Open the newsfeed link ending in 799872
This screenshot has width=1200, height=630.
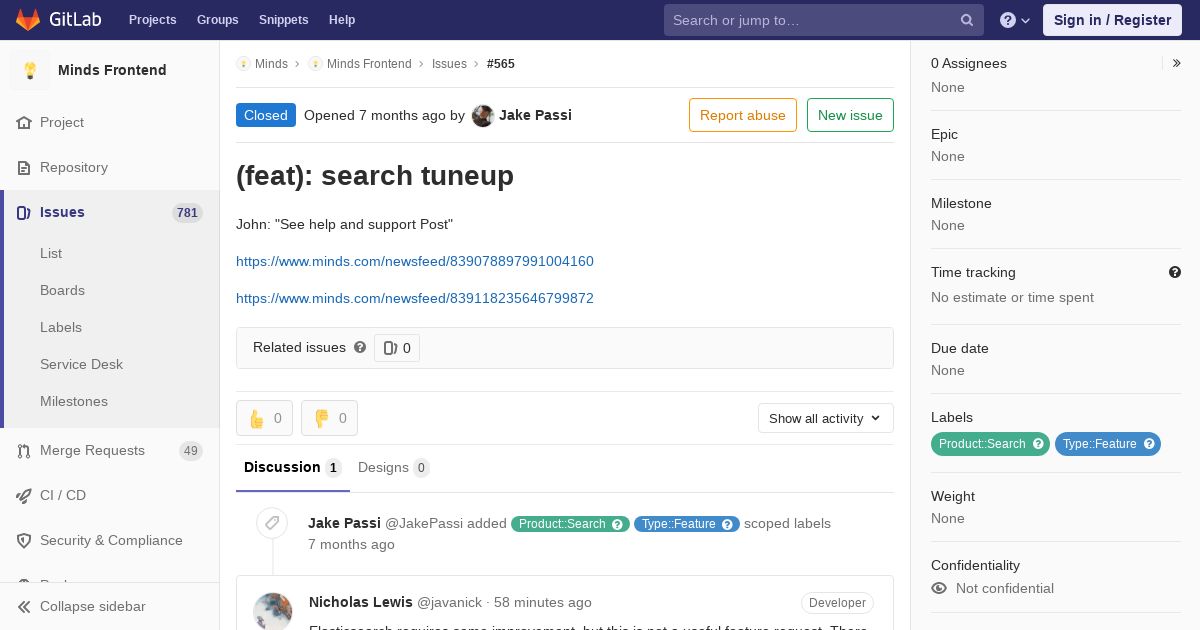point(415,298)
